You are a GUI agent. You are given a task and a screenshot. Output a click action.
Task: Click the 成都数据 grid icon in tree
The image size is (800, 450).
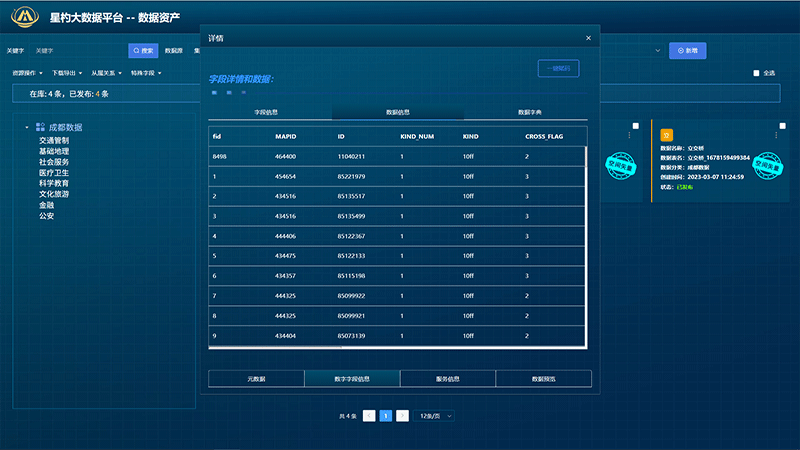coord(40,127)
